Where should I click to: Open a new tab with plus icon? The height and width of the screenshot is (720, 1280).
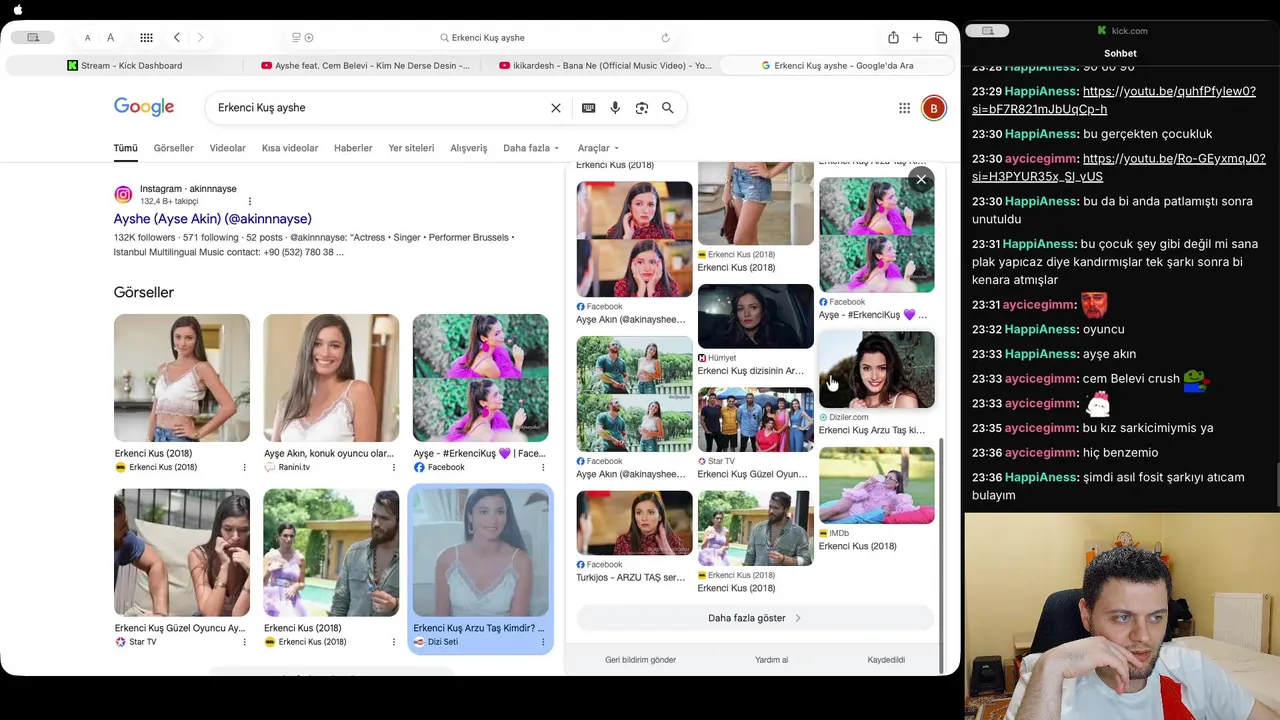[917, 38]
